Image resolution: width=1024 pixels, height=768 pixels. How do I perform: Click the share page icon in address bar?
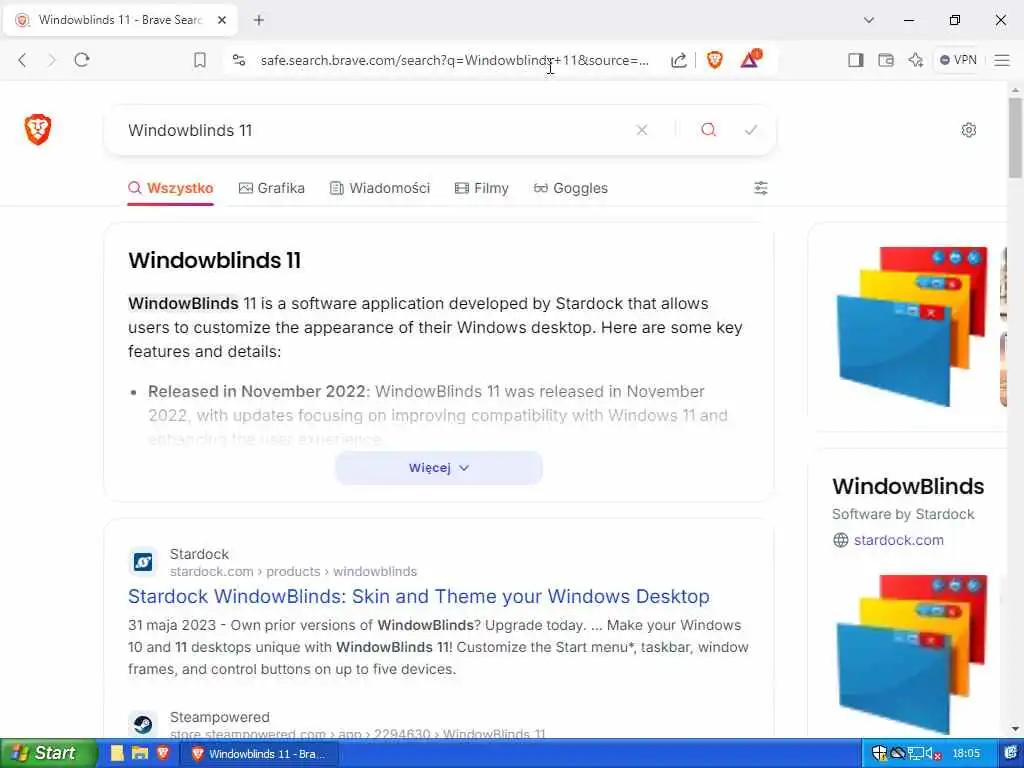679,60
